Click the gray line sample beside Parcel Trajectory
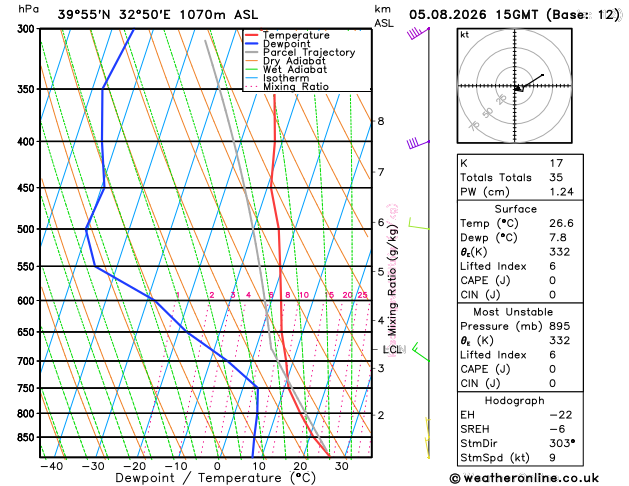 [x=252, y=52]
